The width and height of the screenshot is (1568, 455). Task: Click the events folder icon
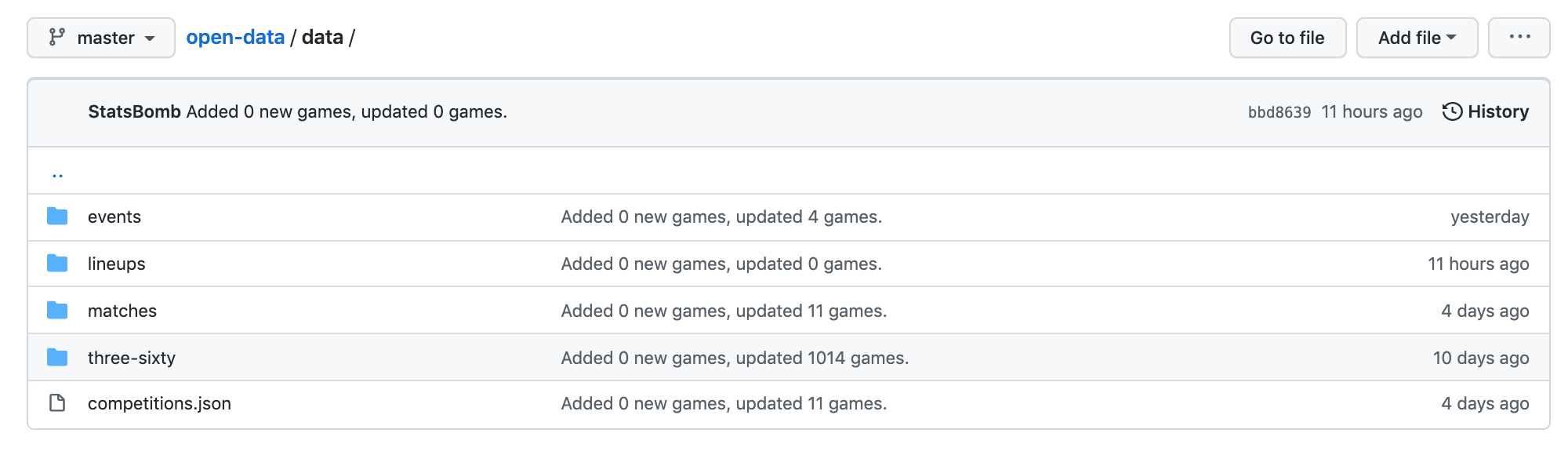pos(57,217)
